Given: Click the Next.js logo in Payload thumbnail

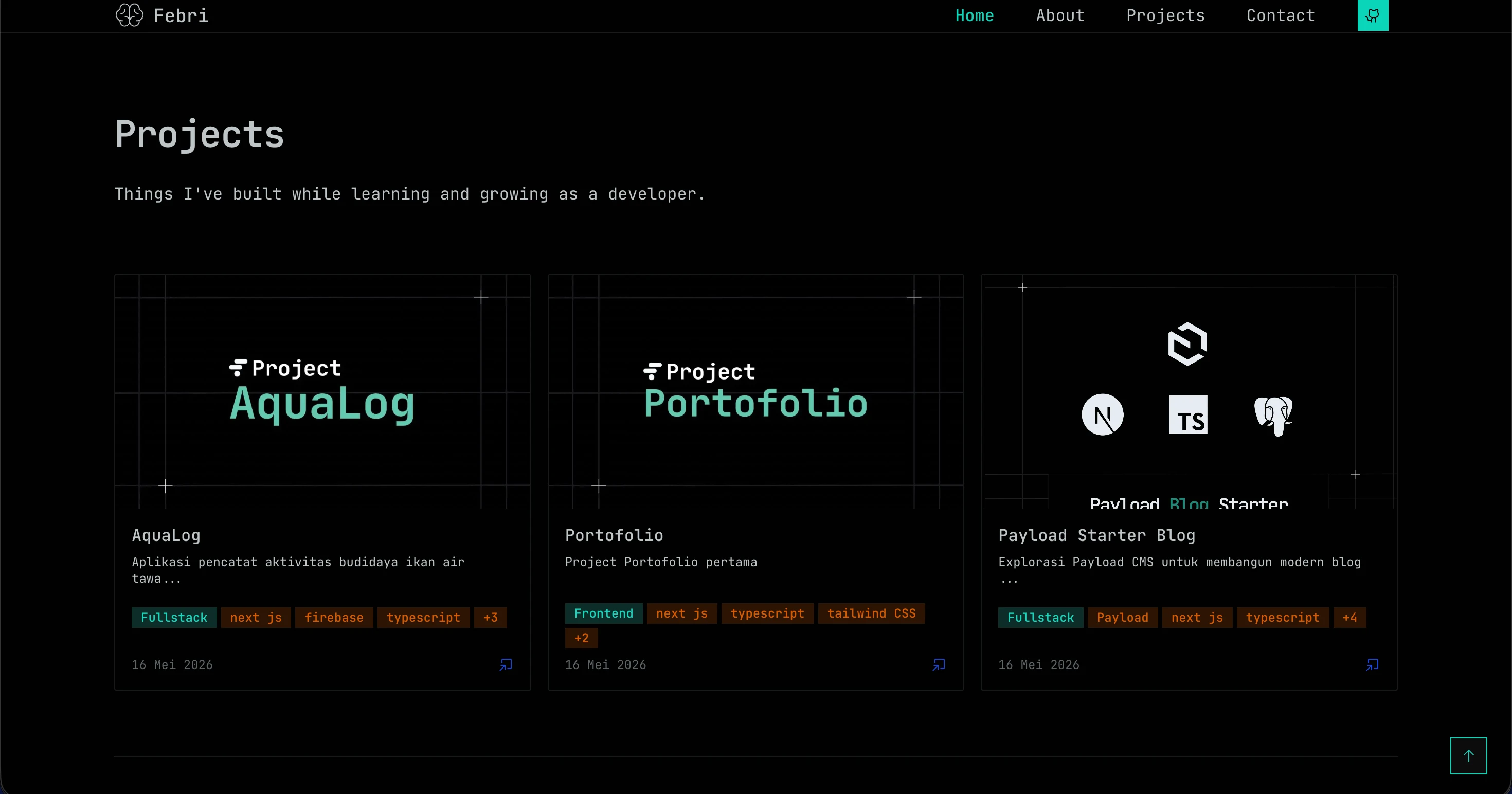Looking at the screenshot, I should pos(1102,414).
